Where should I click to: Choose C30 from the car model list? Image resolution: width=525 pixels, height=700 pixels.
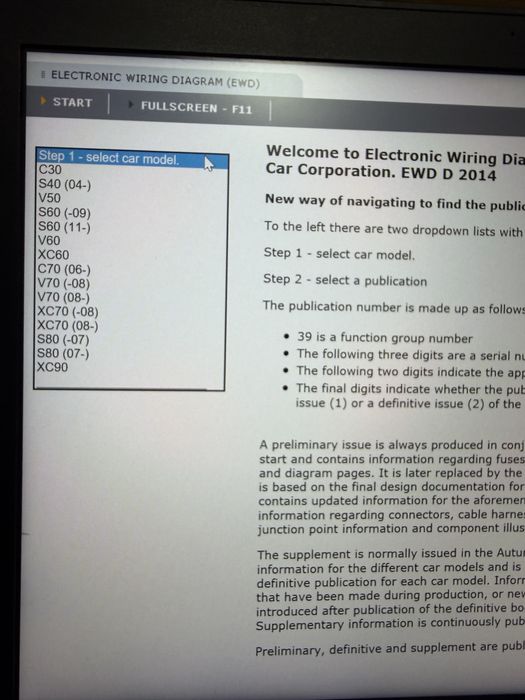(132, 170)
